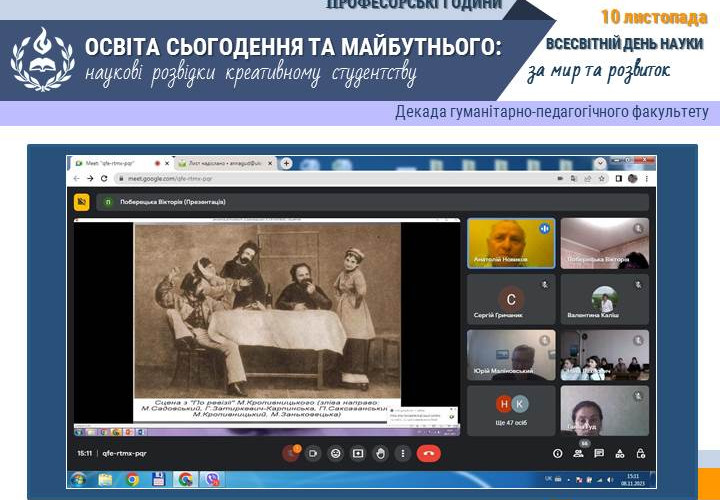This screenshot has width=720, height=500.
Task: Open the 'Ще 47 осіб' tile
Action: [511, 410]
